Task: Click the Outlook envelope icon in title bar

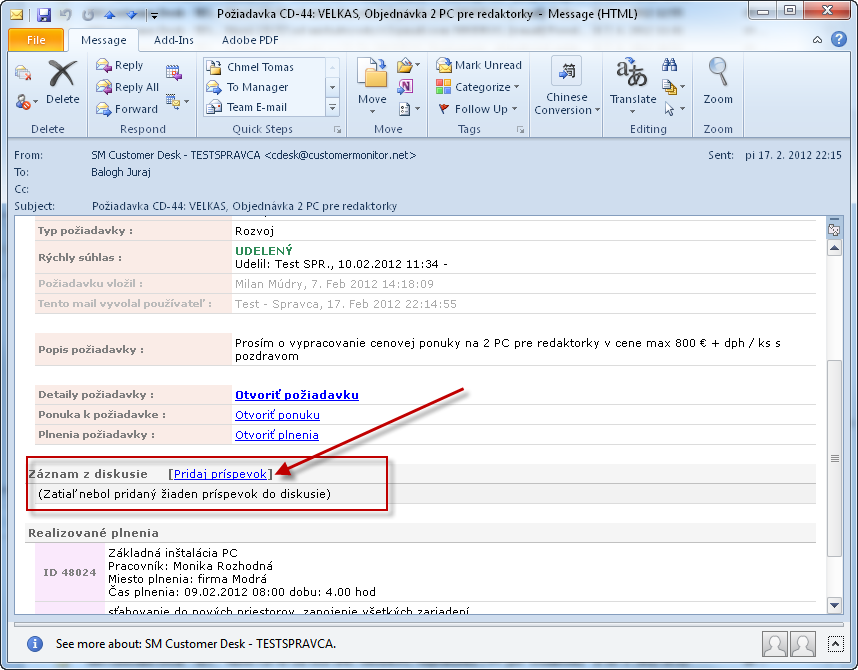Action: (x=16, y=14)
